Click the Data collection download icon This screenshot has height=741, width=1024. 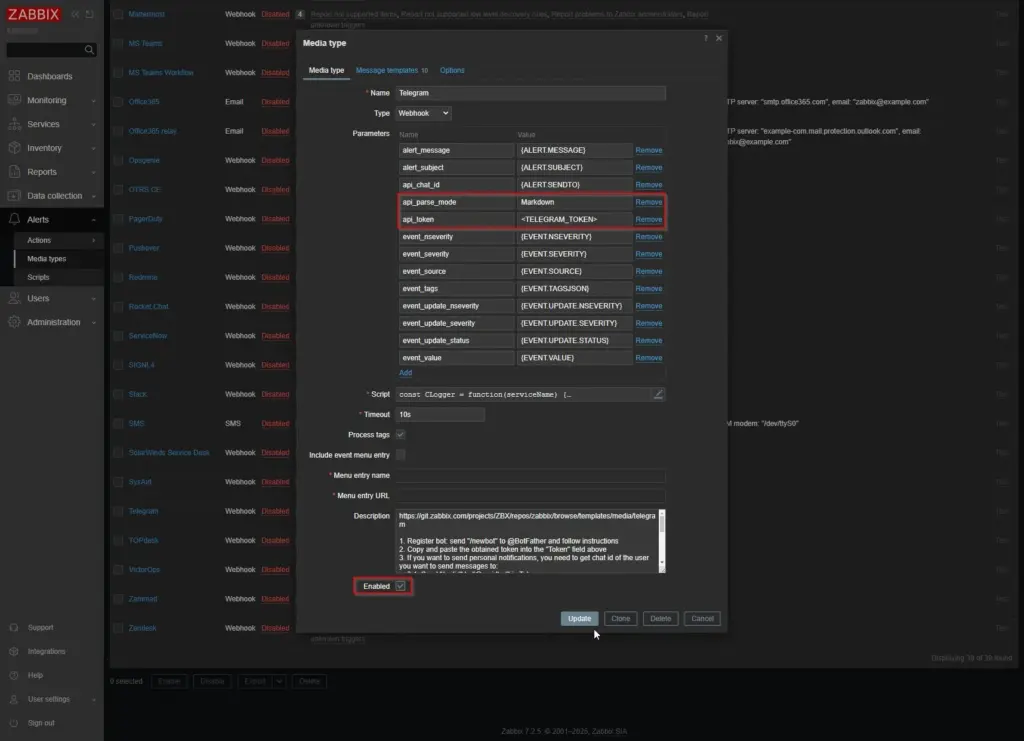click(14, 196)
